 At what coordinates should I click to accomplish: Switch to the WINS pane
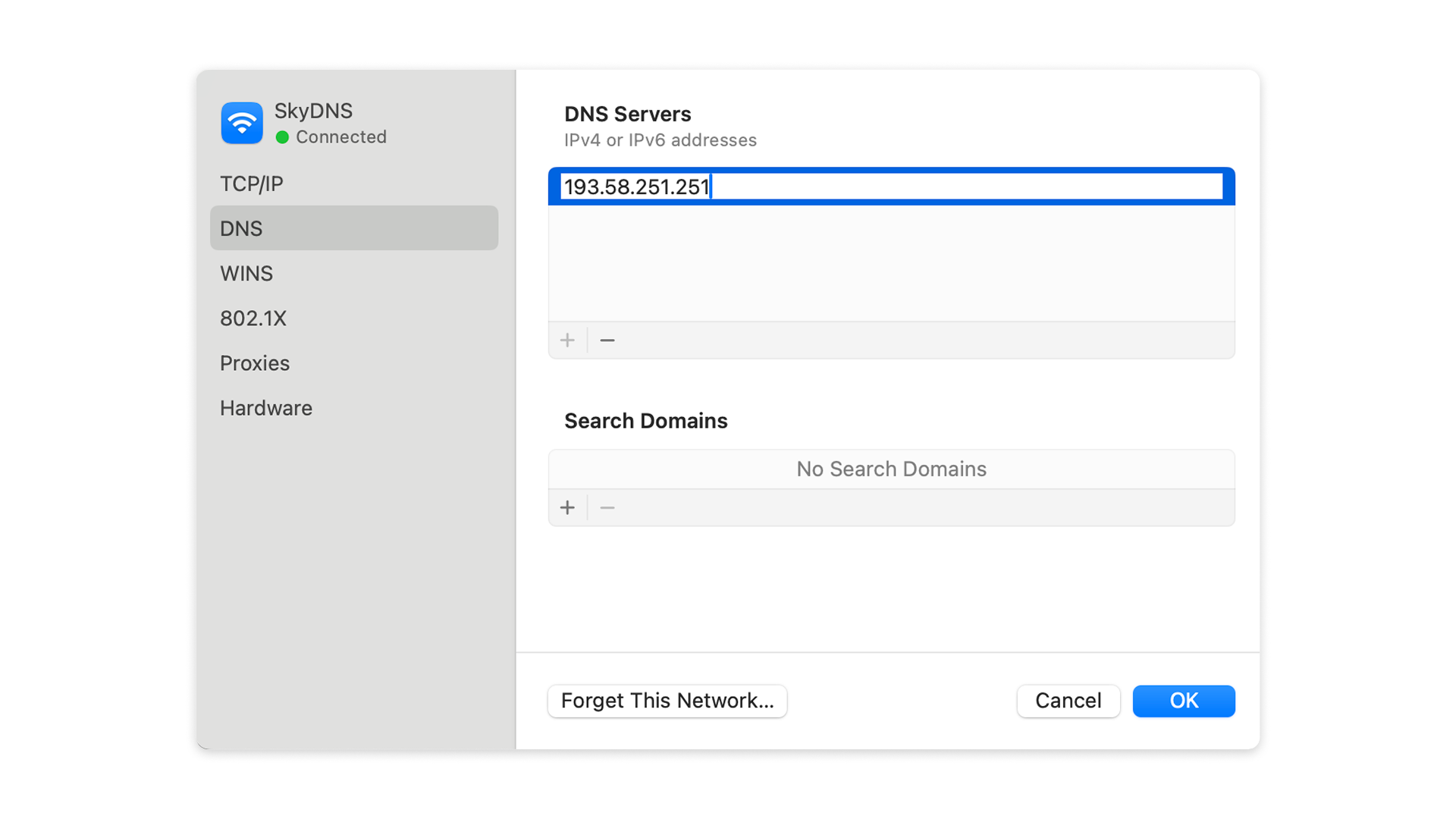click(246, 274)
